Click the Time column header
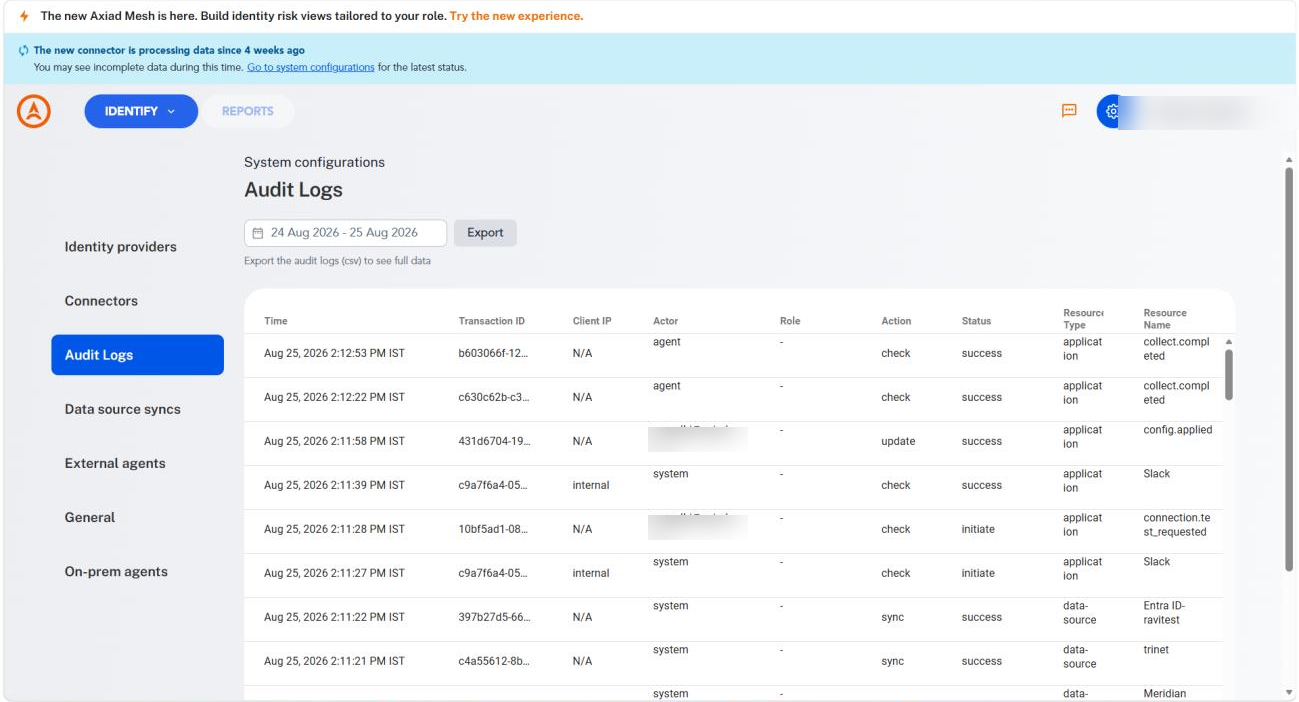The height and width of the screenshot is (702, 1299). (276, 321)
